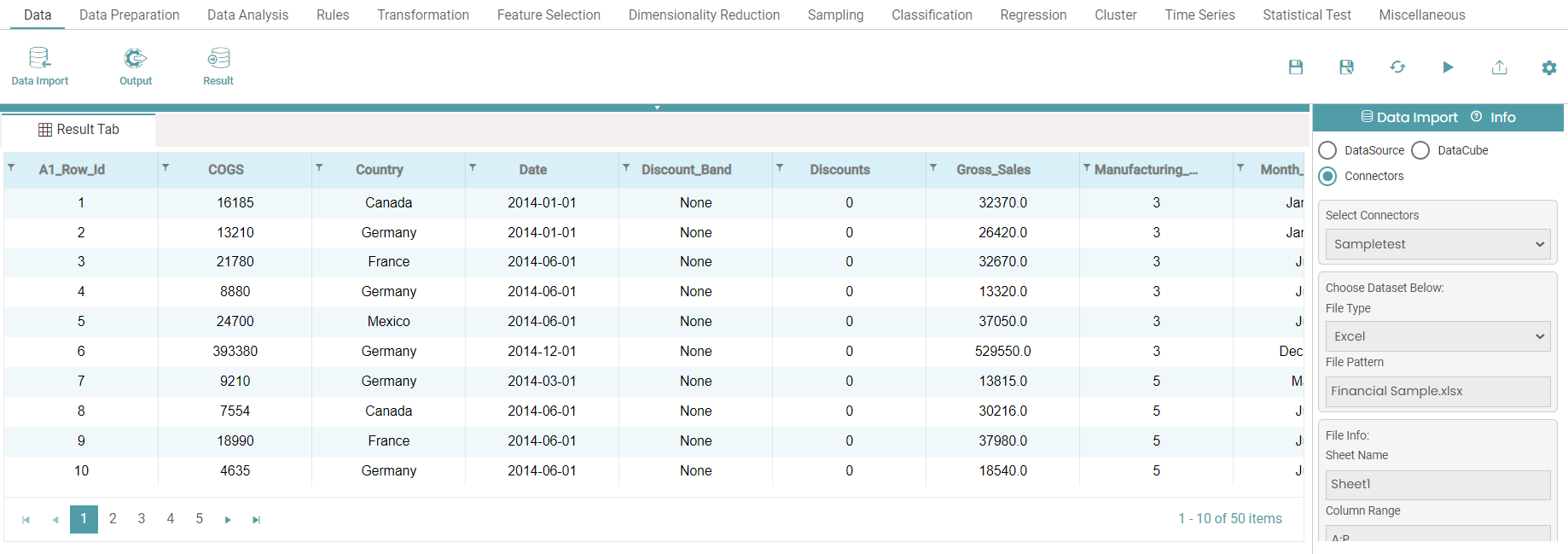
Task: Click the upload/export icon
Action: (x=1499, y=67)
